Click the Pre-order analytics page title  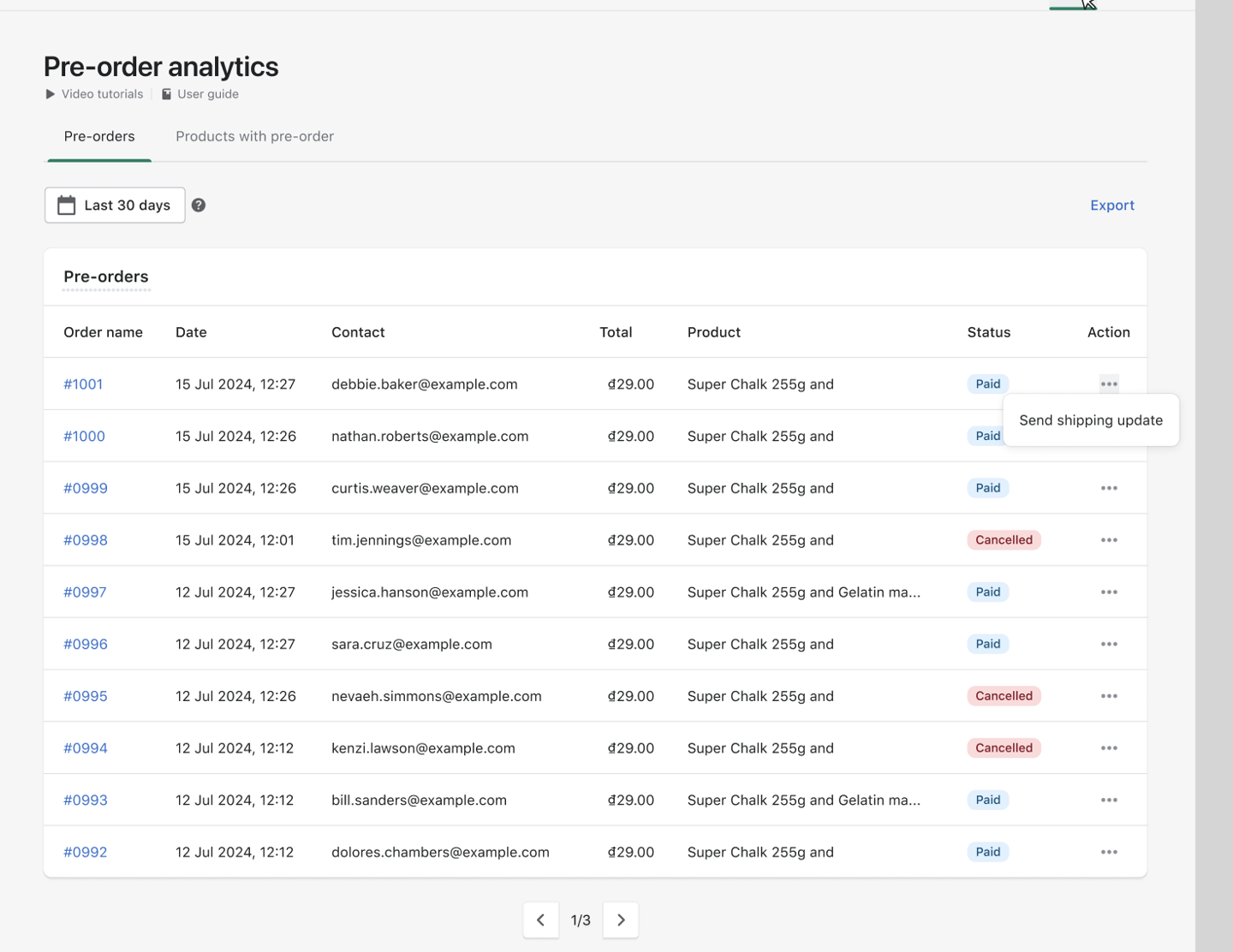tap(161, 67)
